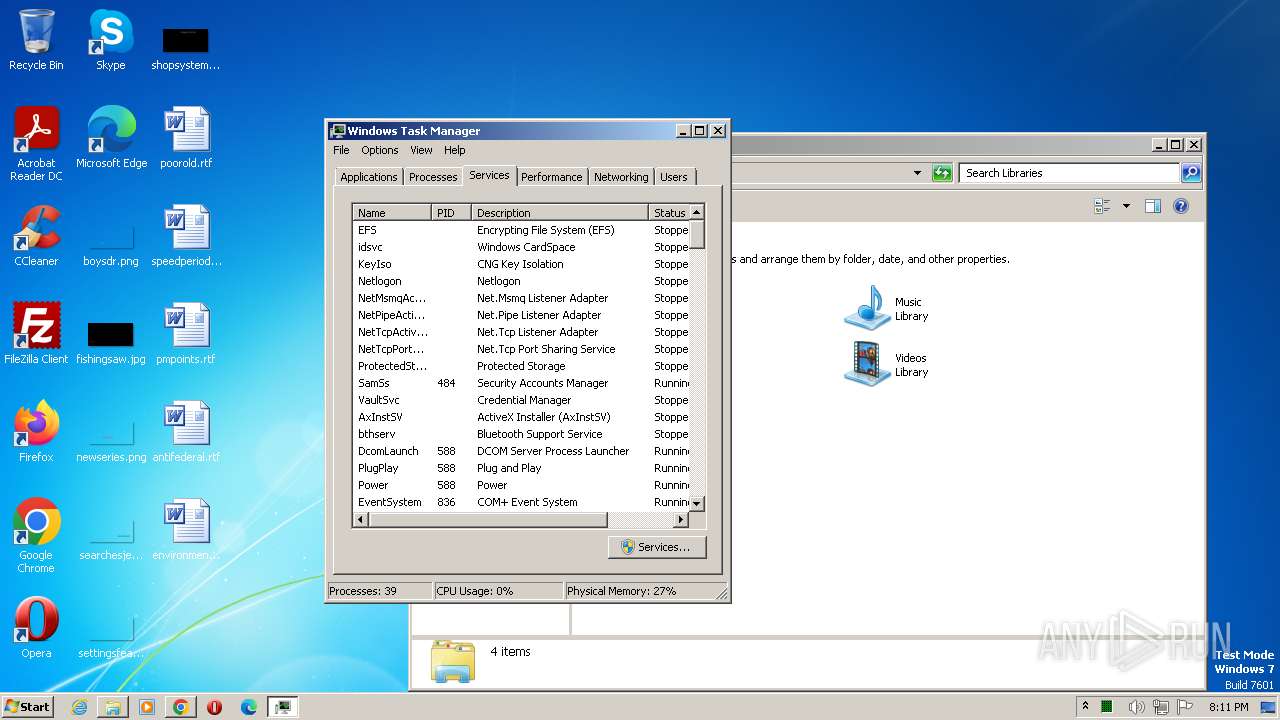
Task: Click Chrome icon in taskbar
Action: point(181,707)
